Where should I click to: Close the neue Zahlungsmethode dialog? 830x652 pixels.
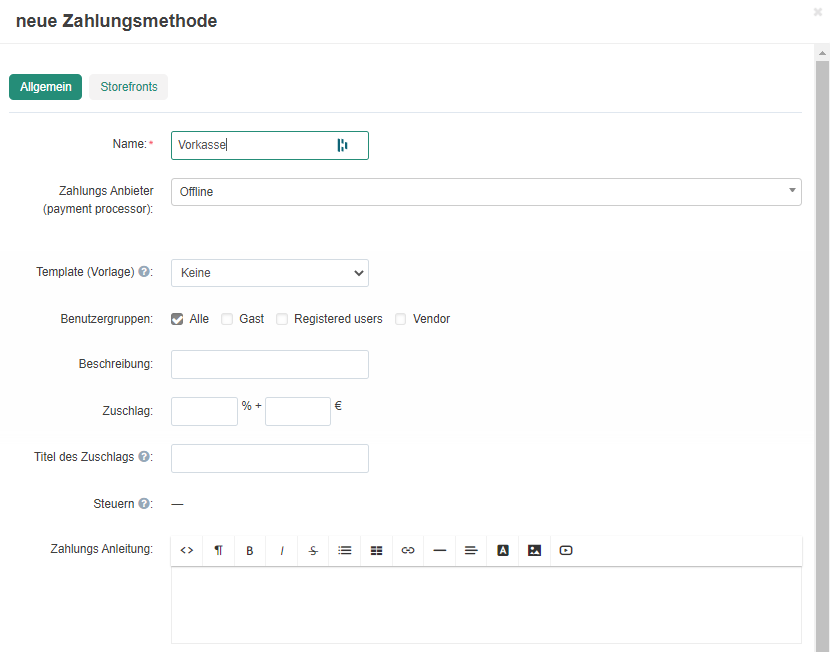click(818, 12)
